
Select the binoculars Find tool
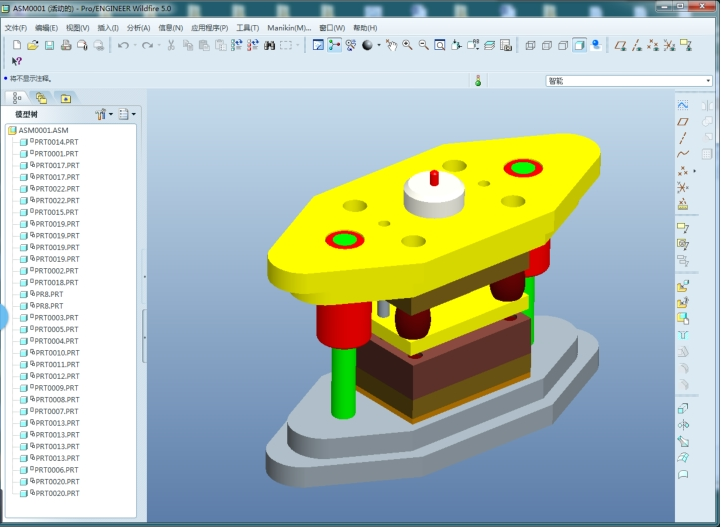269,45
